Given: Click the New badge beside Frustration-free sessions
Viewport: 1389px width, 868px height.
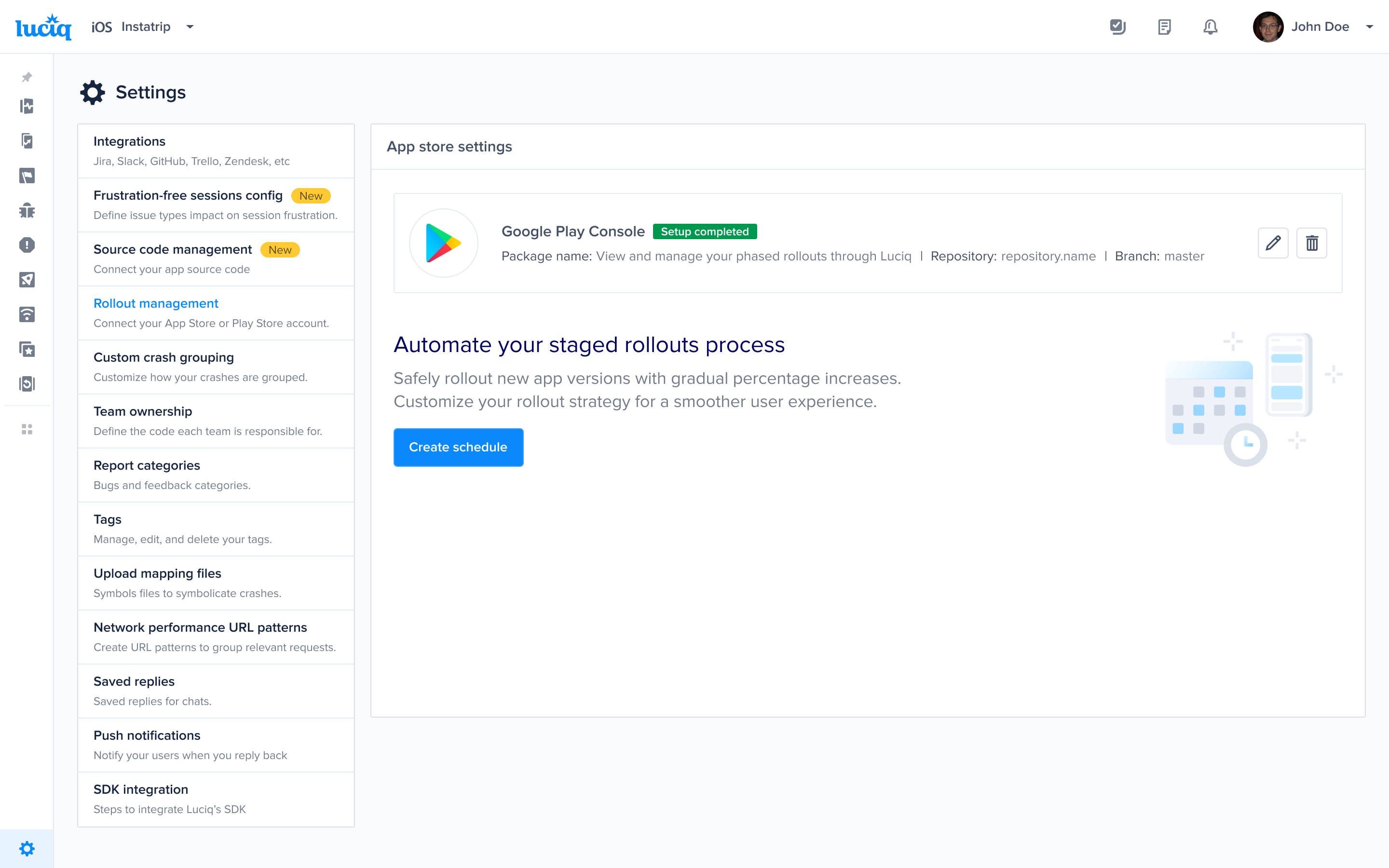Looking at the screenshot, I should [x=311, y=196].
